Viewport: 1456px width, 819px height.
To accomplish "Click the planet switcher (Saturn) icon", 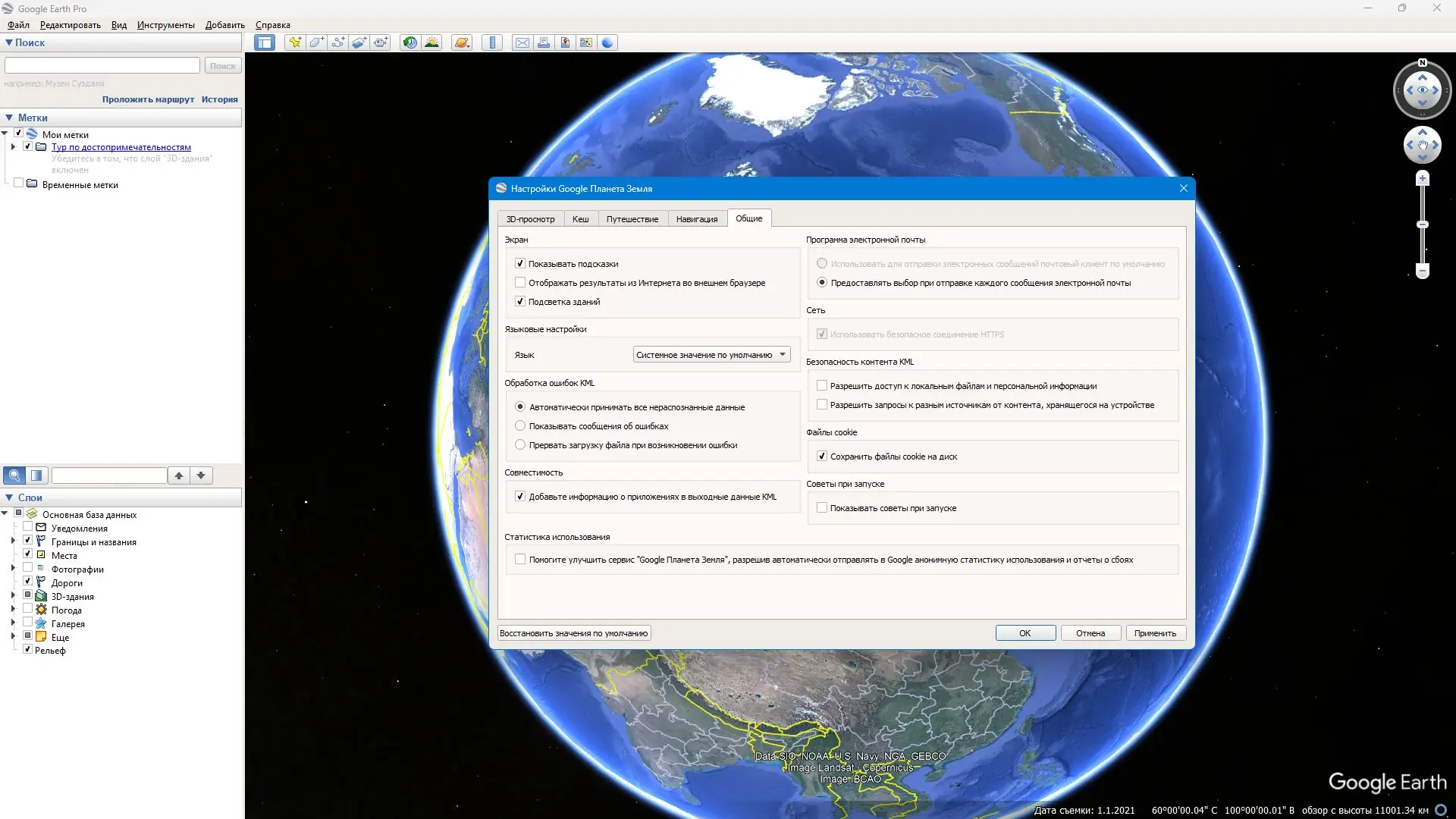I will (461, 42).
